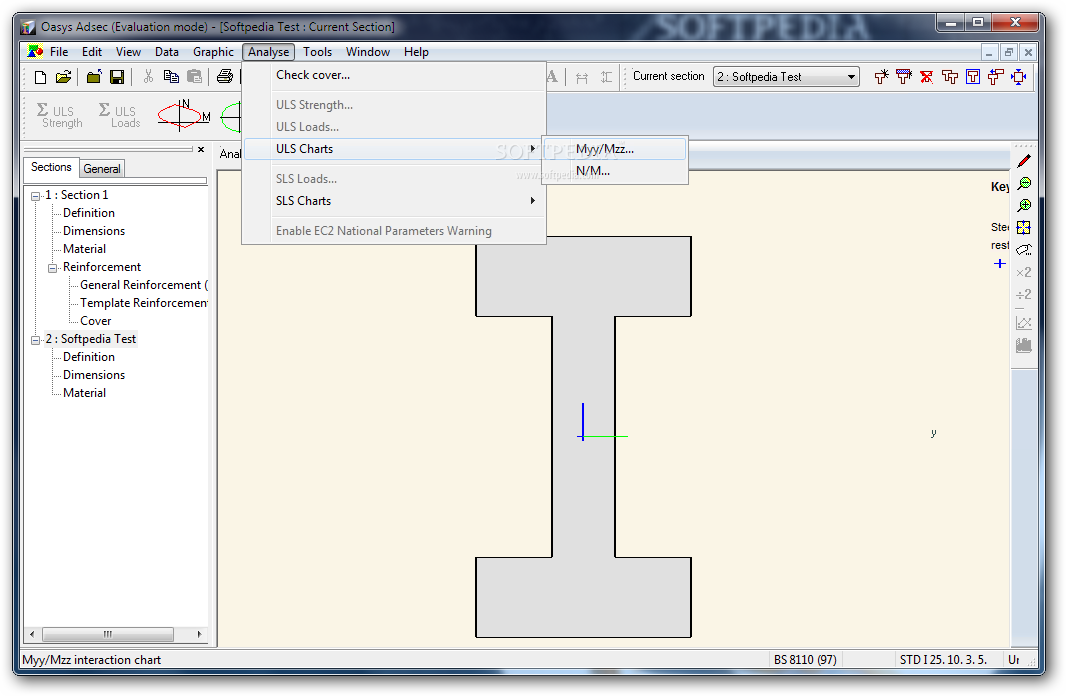This screenshot has height=696, width=1066.
Task: Click the vertical dimension icon
Action: point(606,77)
